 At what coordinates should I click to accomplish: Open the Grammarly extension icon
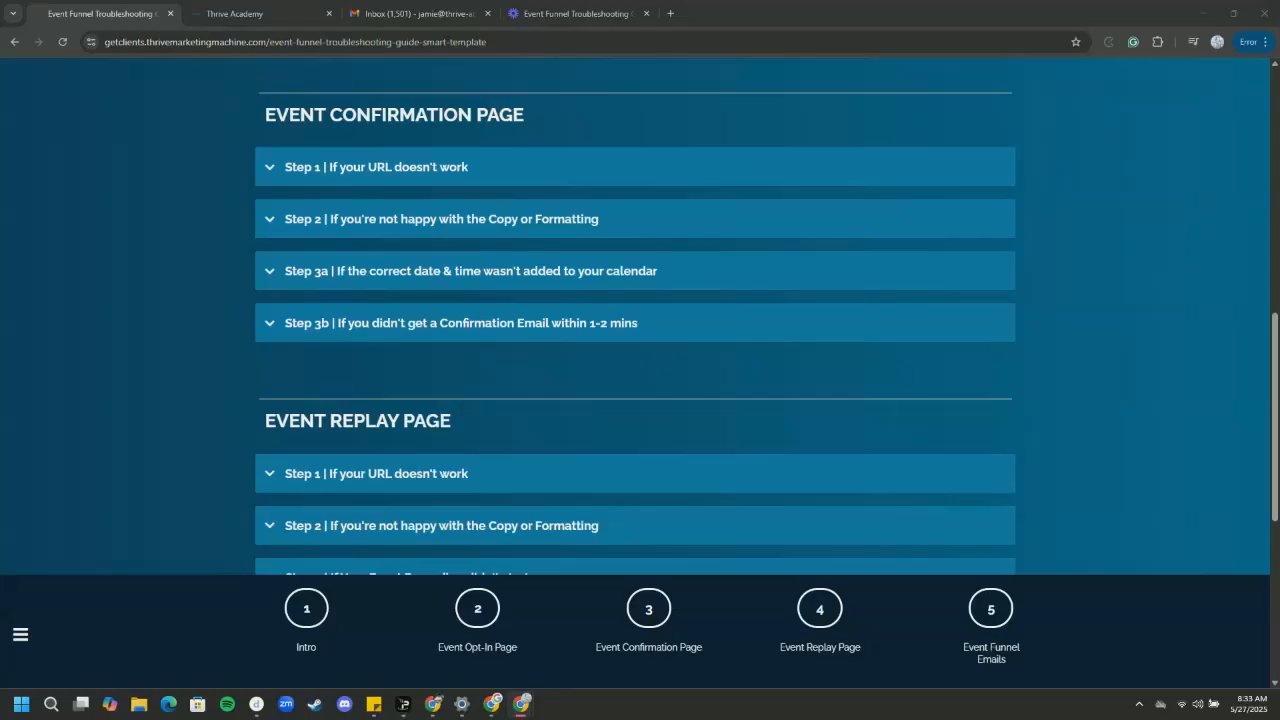tap(1133, 42)
